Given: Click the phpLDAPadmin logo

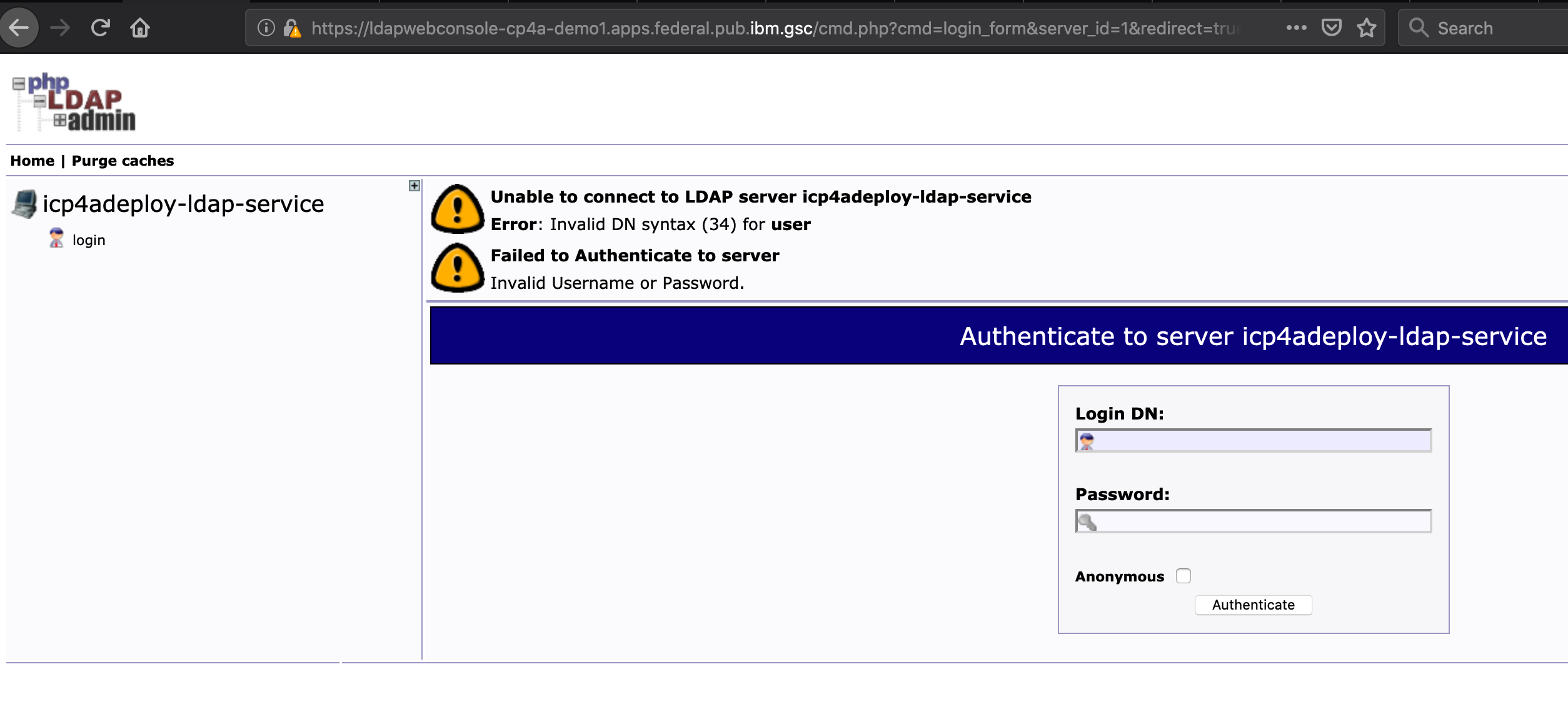Looking at the screenshot, I should click(x=74, y=102).
